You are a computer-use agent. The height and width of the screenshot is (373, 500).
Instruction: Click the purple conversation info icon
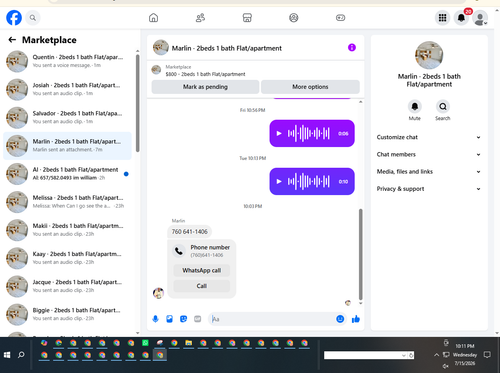[x=352, y=48]
